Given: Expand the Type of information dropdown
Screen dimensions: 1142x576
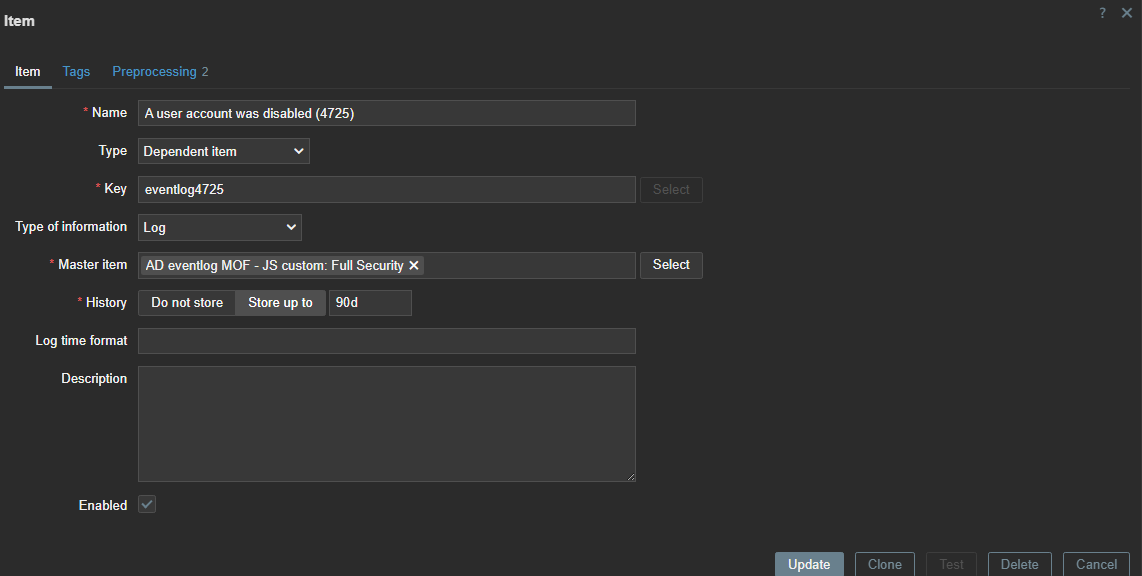Looking at the screenshot, I should click(220, 227).
